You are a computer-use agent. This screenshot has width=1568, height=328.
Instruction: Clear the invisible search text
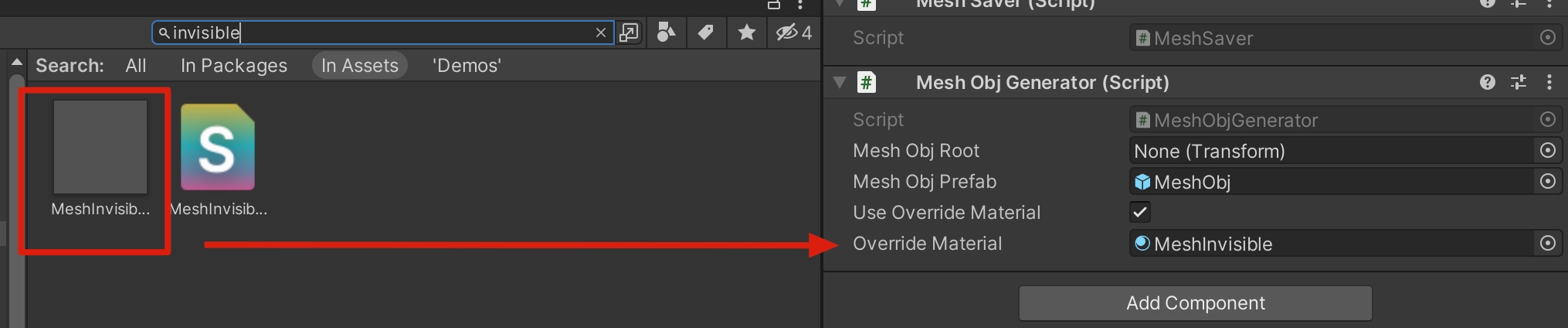[x=600, y=32]
